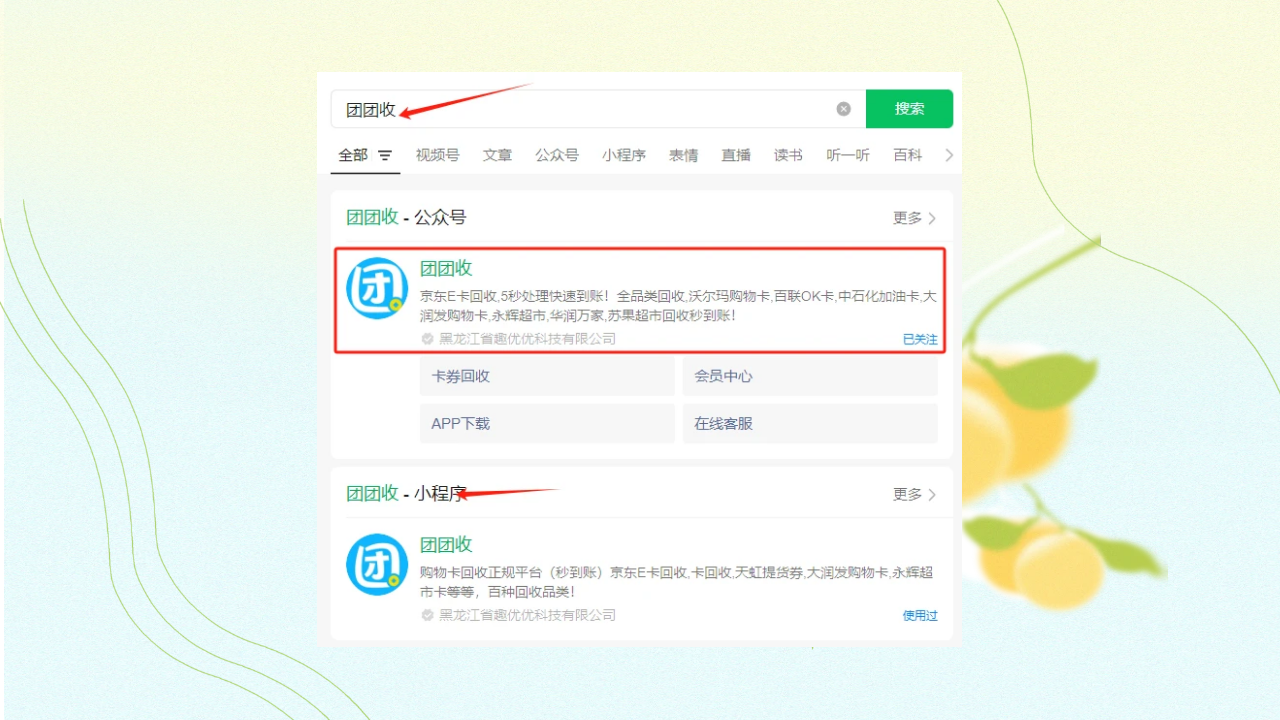Open the APP下载 menu button

547,423
